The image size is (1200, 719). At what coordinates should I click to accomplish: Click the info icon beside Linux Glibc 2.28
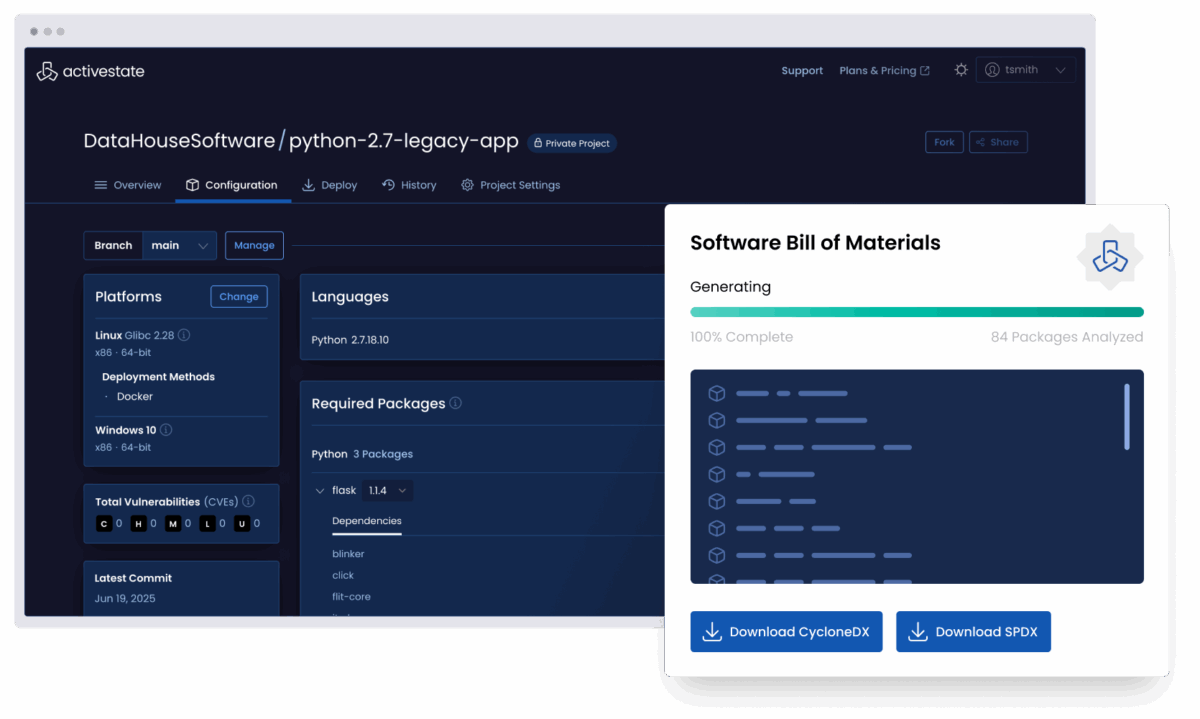point(184,336)
